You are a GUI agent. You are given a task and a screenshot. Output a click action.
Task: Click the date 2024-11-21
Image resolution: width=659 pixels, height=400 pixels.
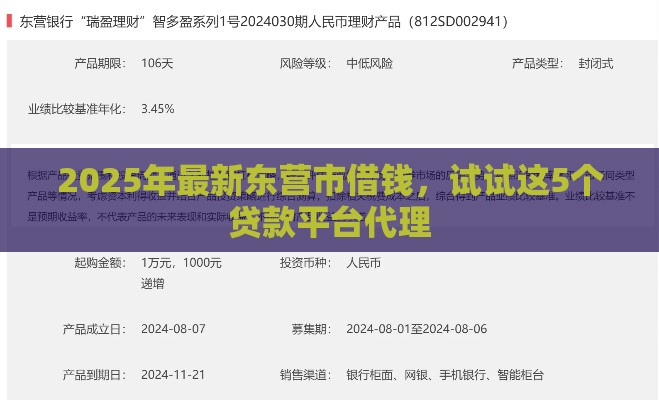173,375
